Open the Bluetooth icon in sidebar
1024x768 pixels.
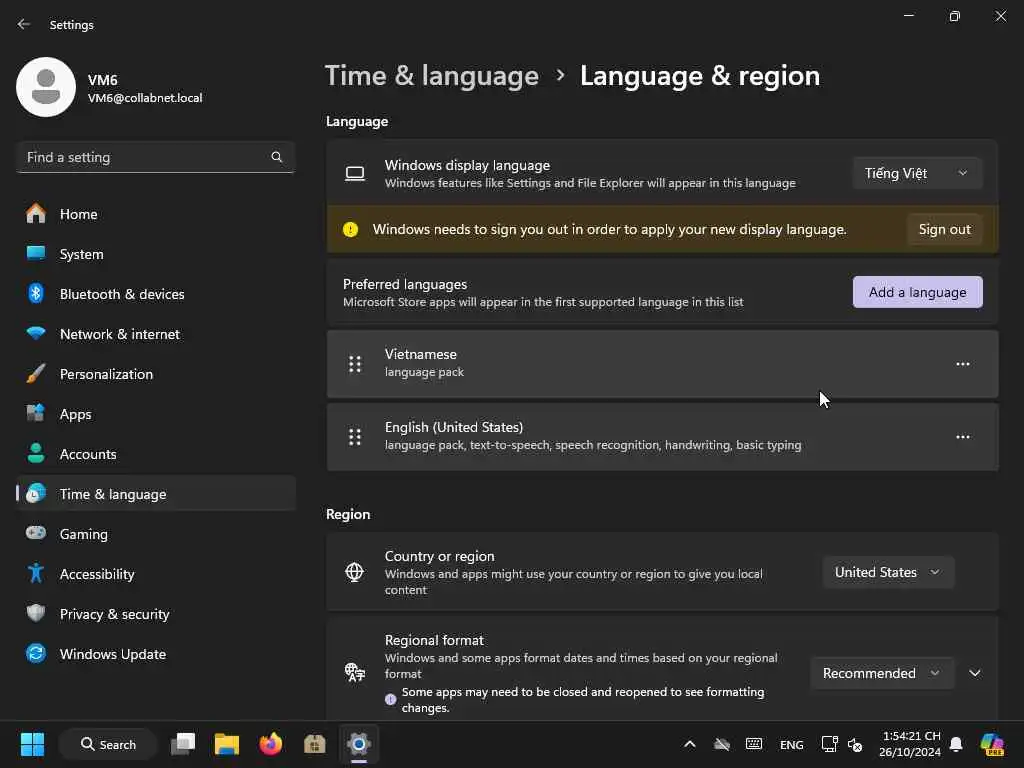(x=36, y=293)
